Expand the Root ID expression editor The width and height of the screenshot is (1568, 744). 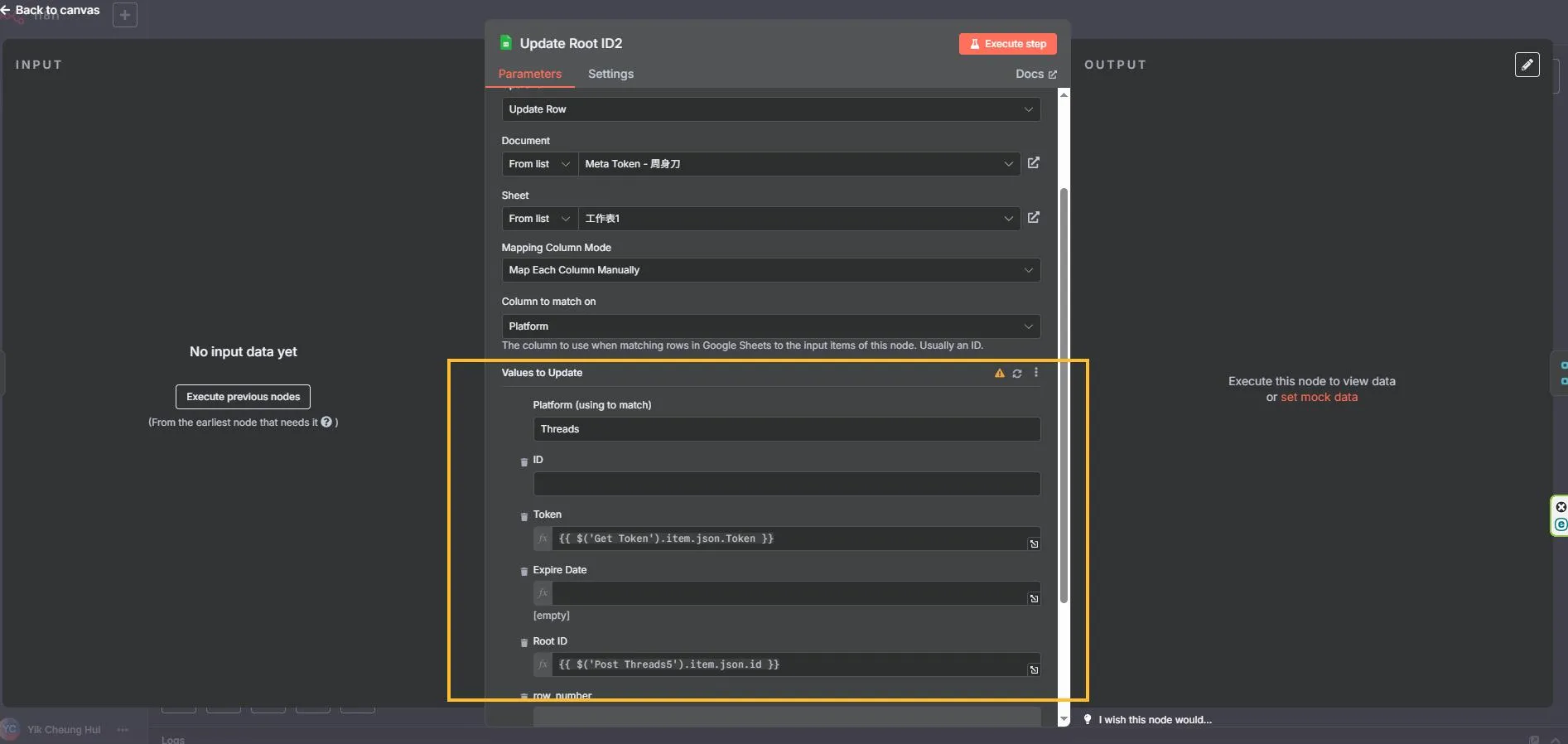point(1034,670)
